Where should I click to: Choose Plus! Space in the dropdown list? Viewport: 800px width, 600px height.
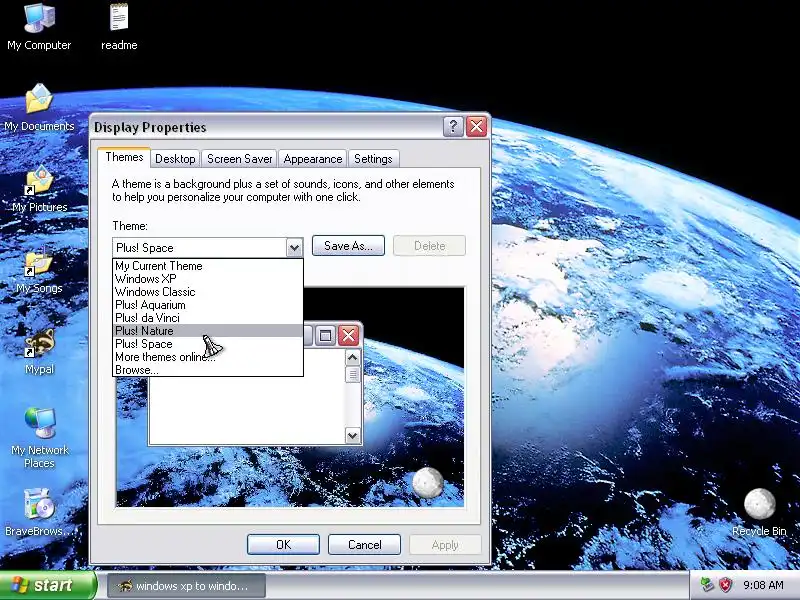[x=208, y=344]
